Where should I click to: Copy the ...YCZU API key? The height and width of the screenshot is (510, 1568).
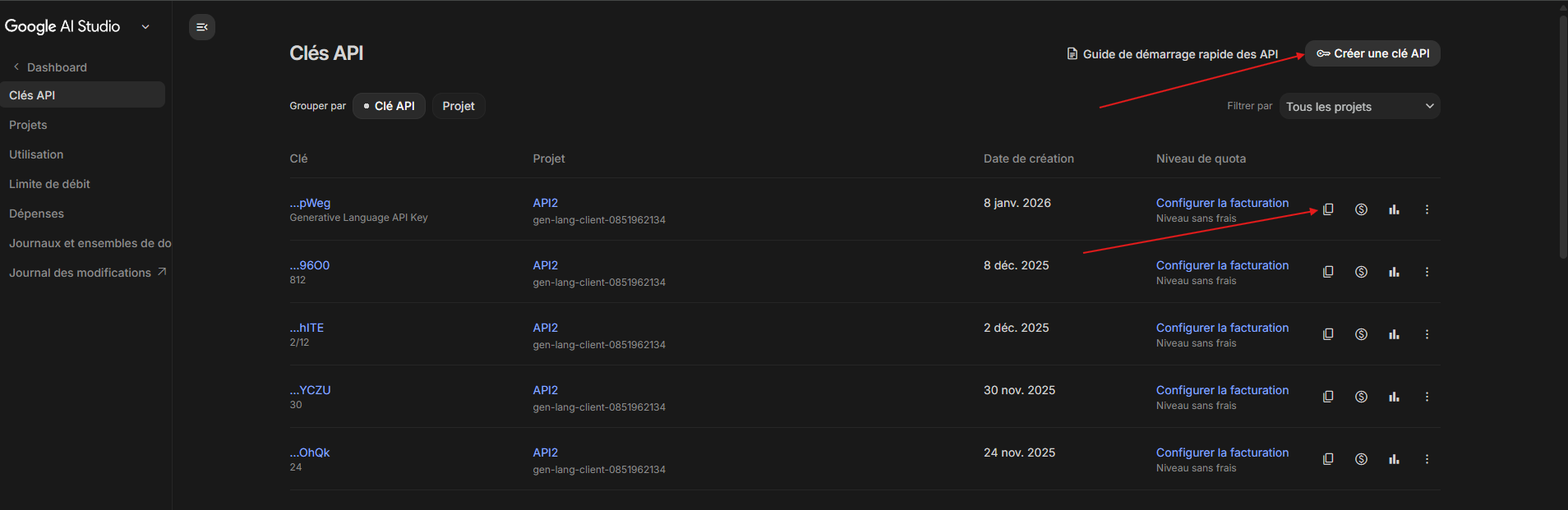[1328, 397]
